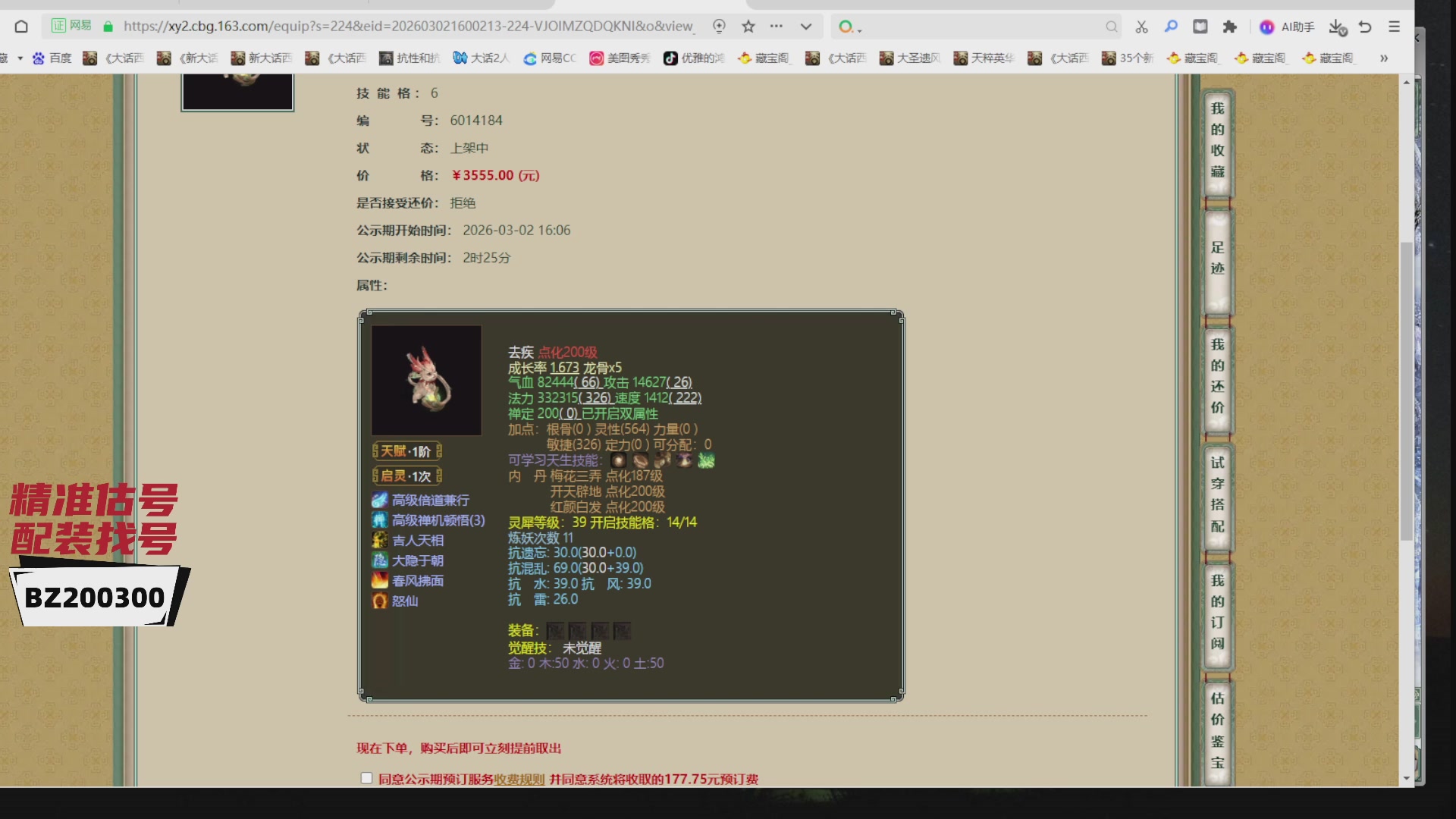Click the 《大话西 bookmark on bookmarks bar
1456x819 pixels.
115,58
